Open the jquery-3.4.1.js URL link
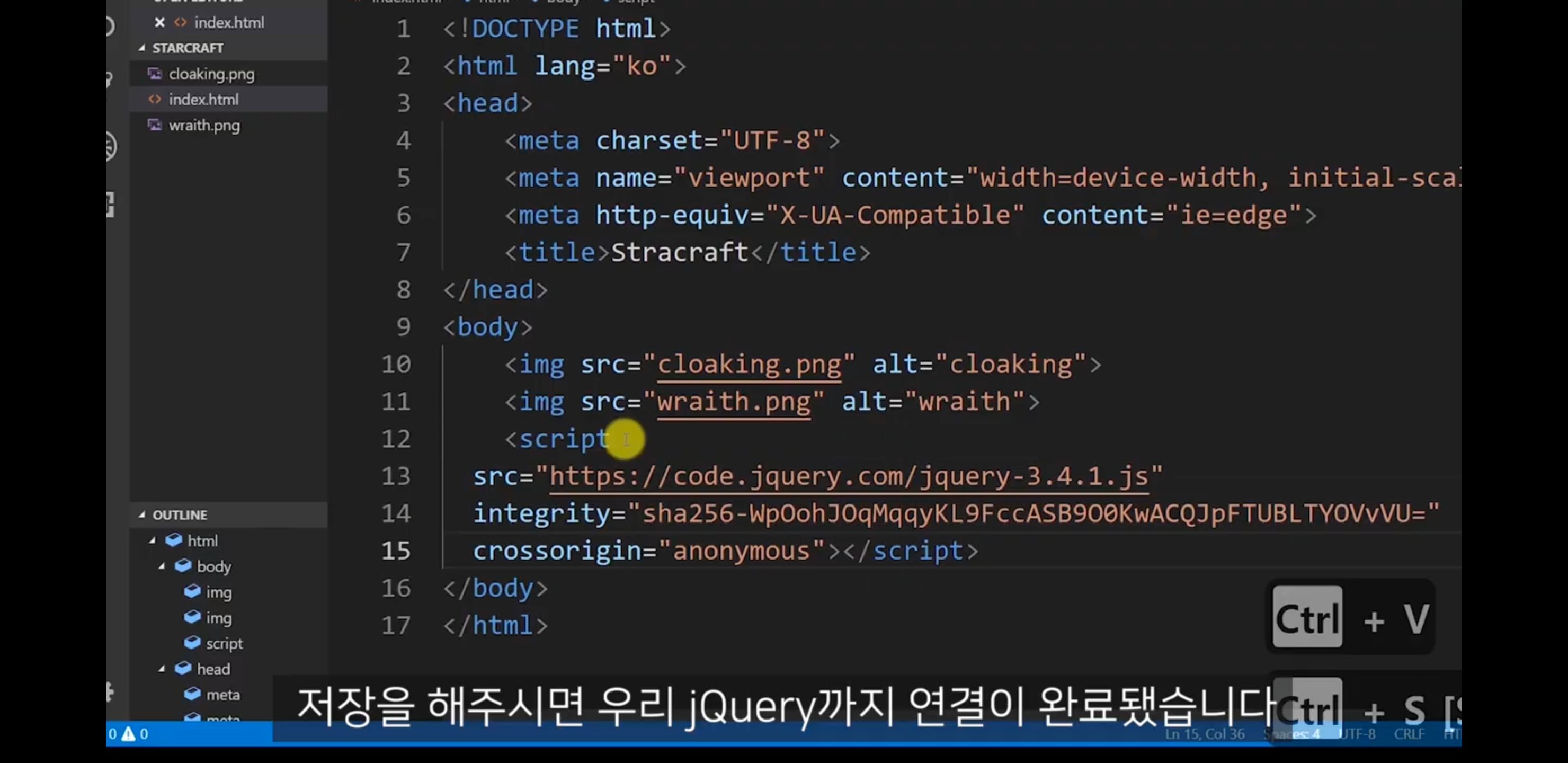The image size is (1568, 763). click(x=849, y=476)
